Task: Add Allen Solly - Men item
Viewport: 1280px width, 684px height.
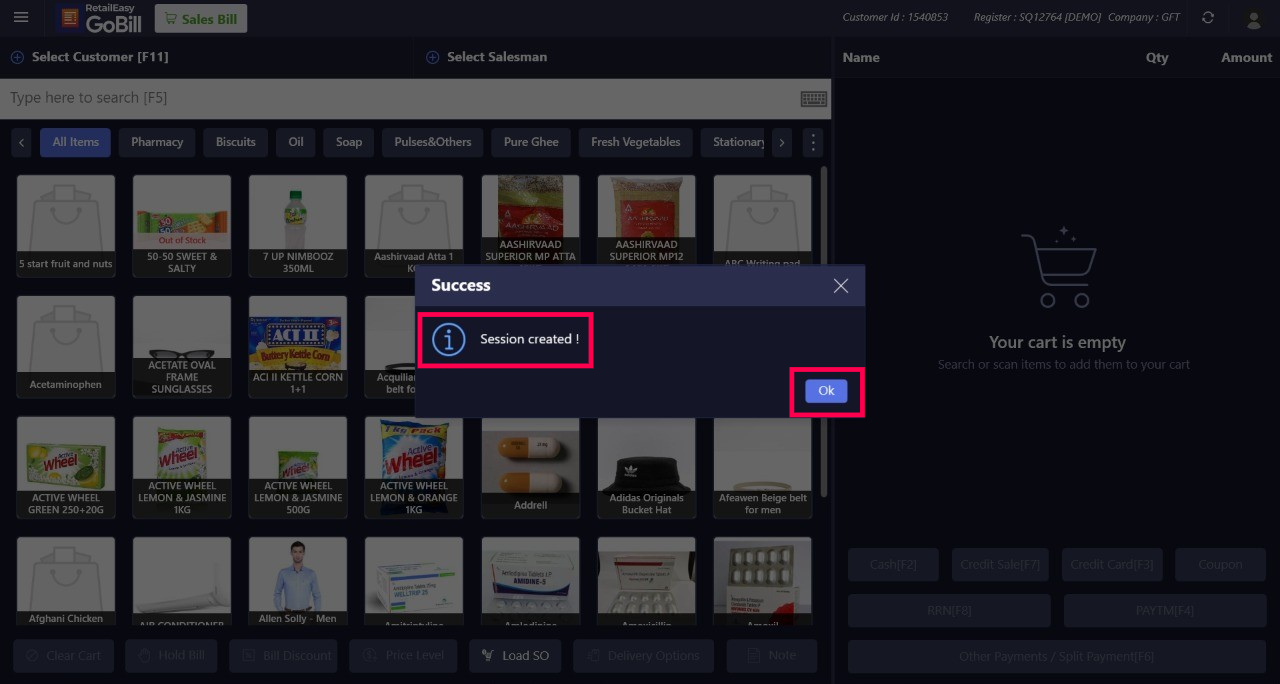Action: pos(298,582)
